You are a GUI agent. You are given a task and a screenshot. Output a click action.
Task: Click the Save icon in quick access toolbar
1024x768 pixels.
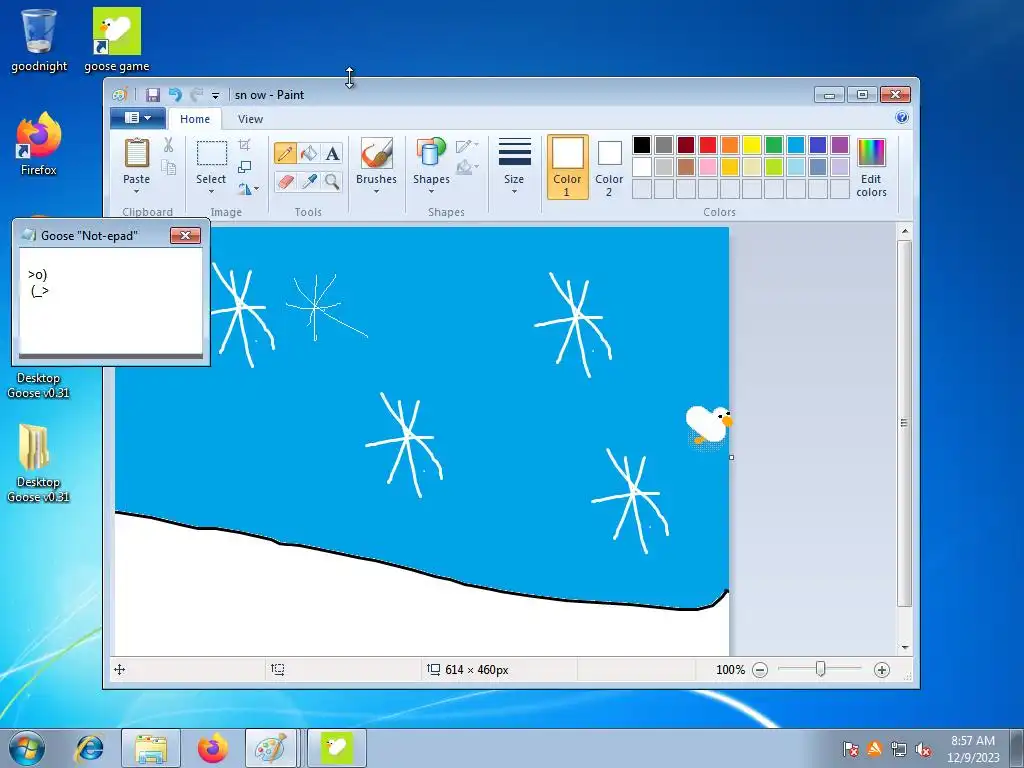tap(153, 95)
